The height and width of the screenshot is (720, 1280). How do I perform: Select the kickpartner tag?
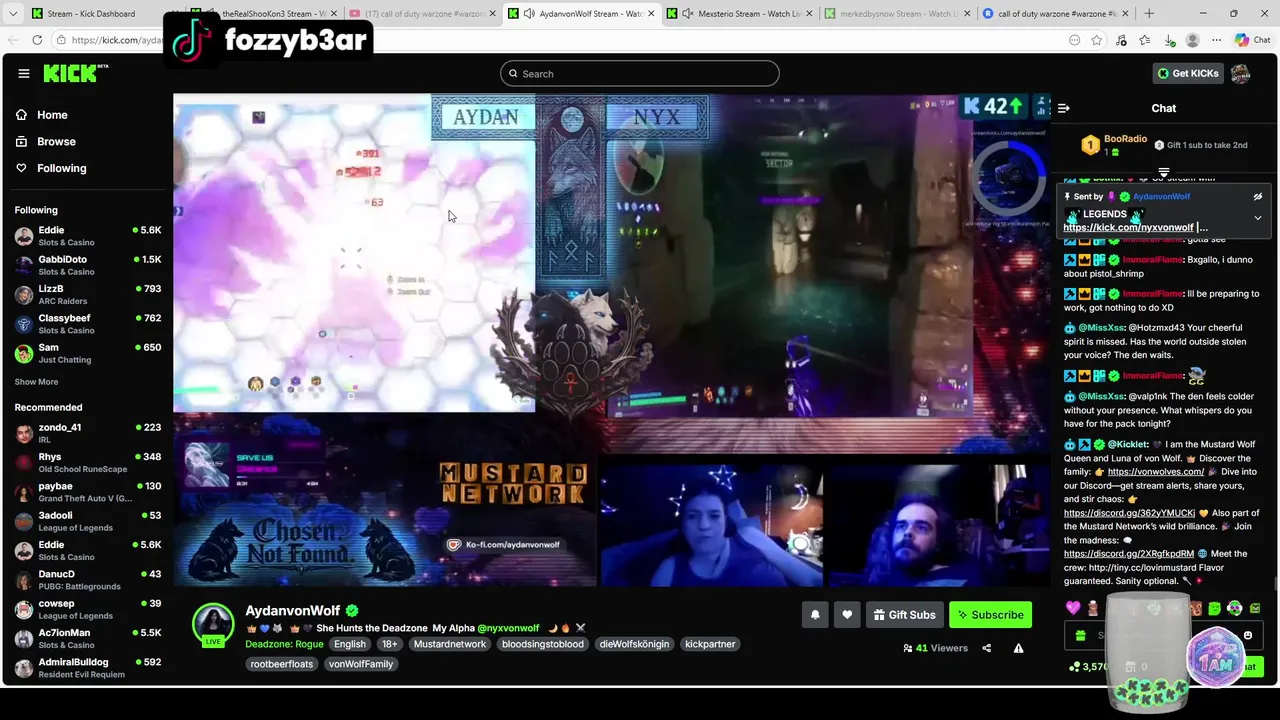point(710,644)
